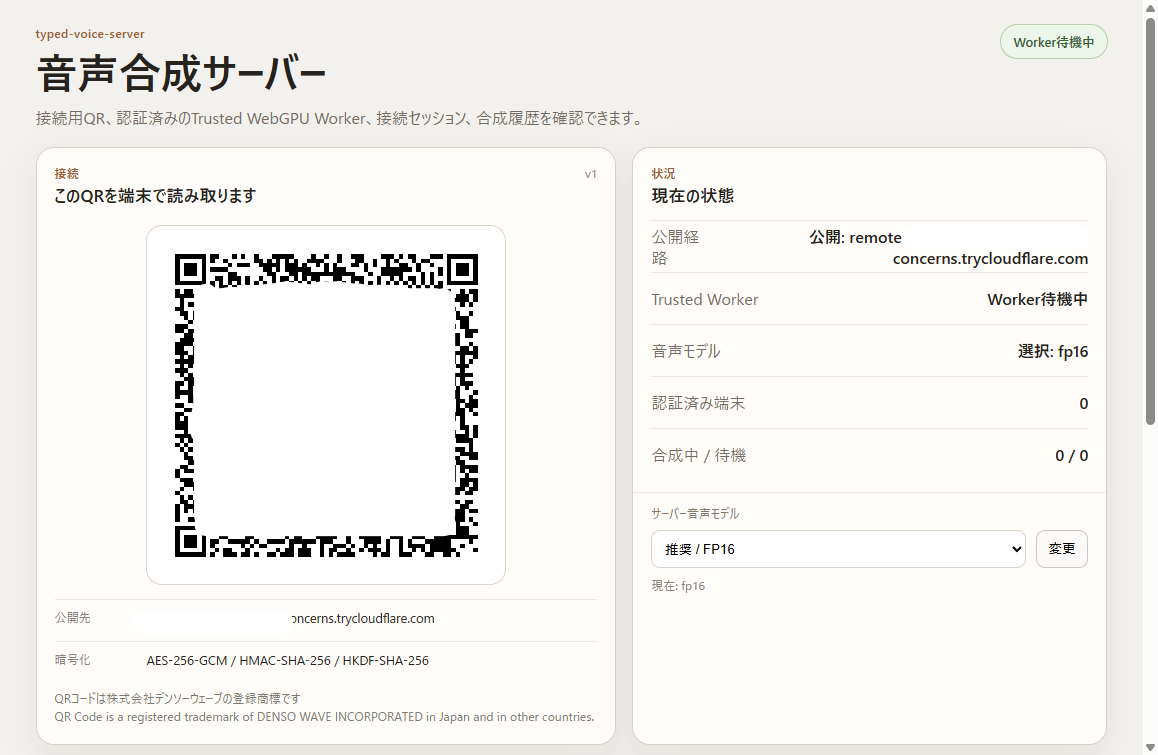Screen dimensions: 1158x755
Task: Click the v1 version label
Action: [x=590, y=174]
